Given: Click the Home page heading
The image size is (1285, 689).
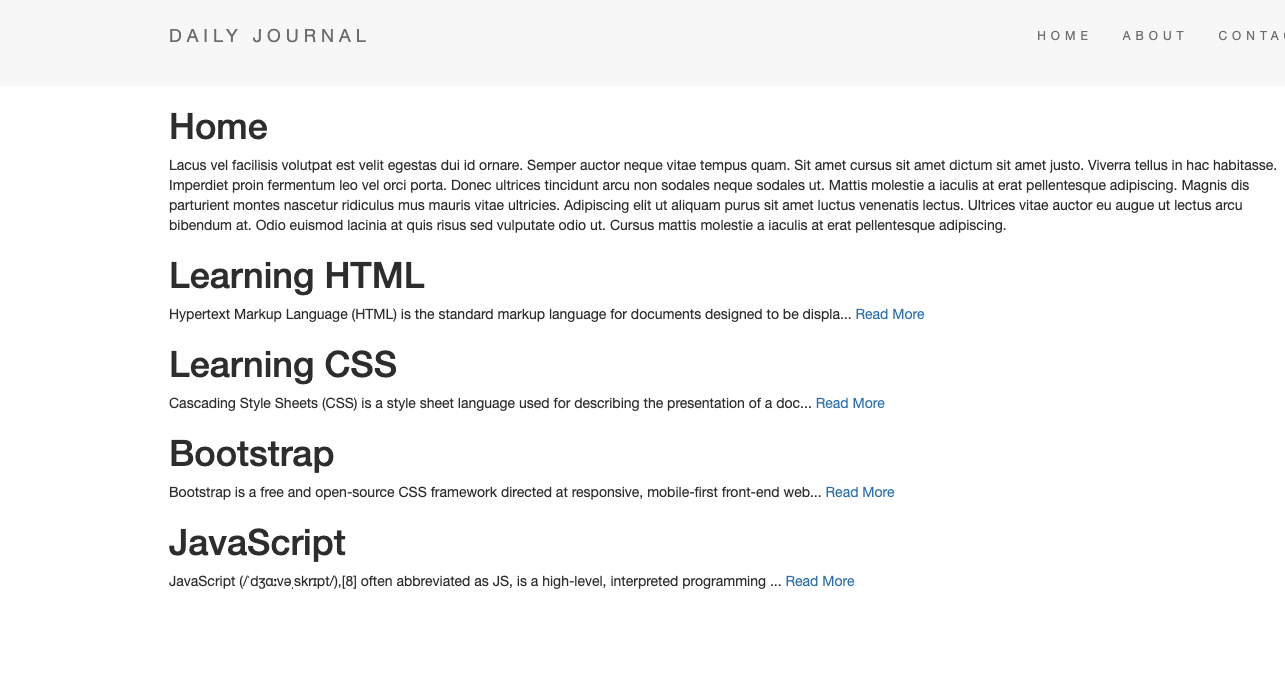Looking at the screenshot, I should click(218, 127).
